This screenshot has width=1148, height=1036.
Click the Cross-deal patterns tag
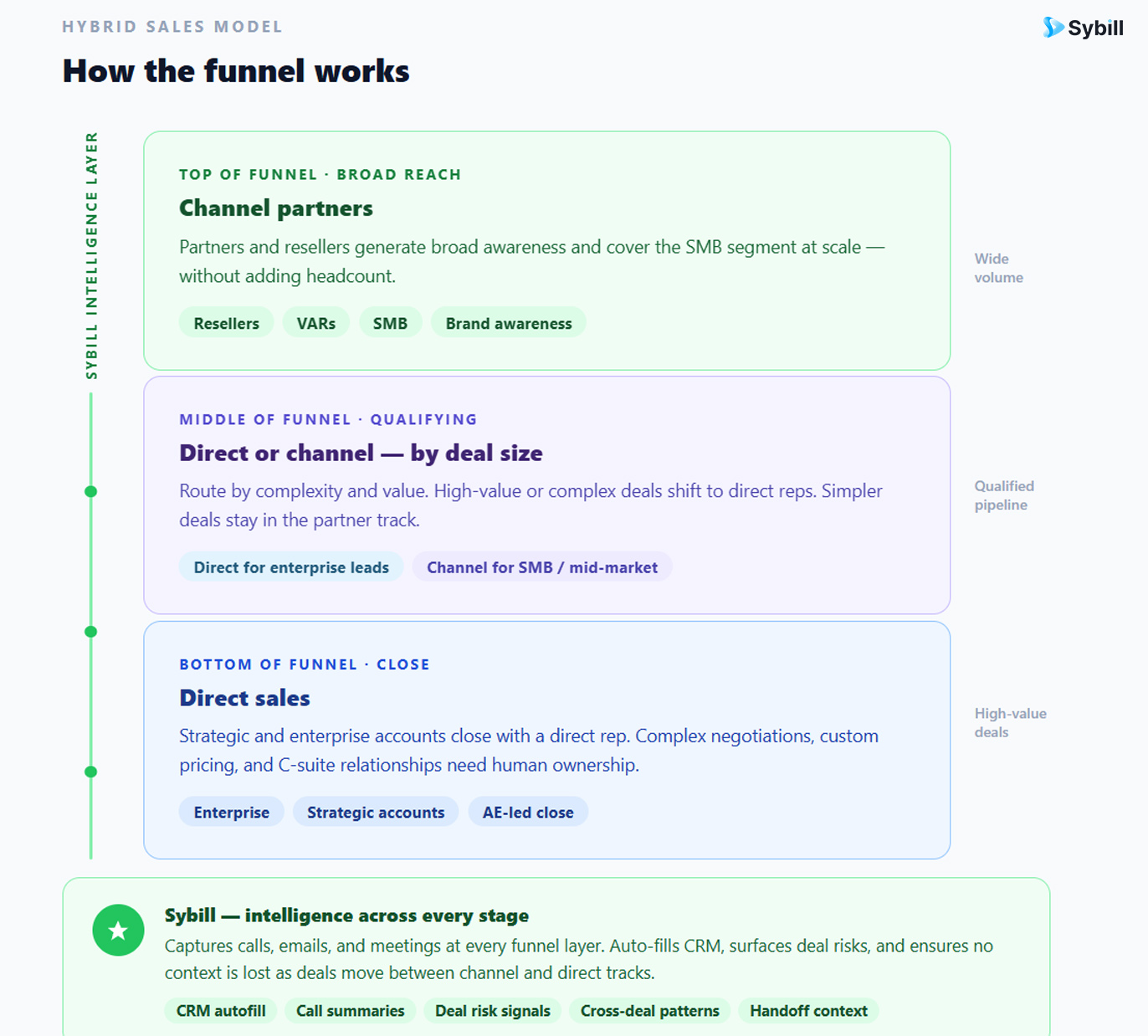point(650,1011)
